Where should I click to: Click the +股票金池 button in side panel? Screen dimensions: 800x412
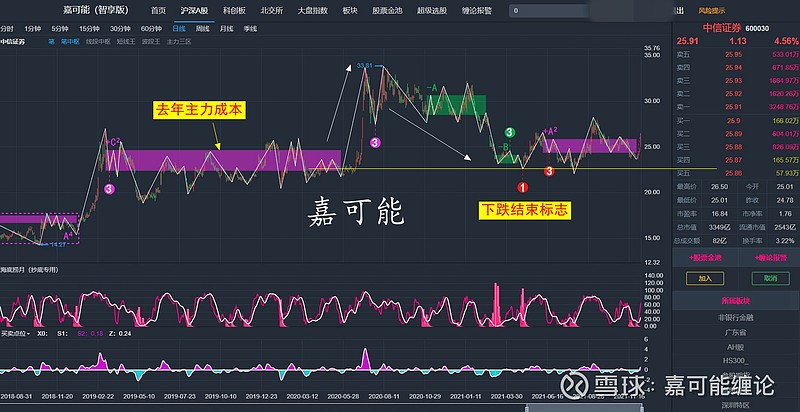pos(707,258)
